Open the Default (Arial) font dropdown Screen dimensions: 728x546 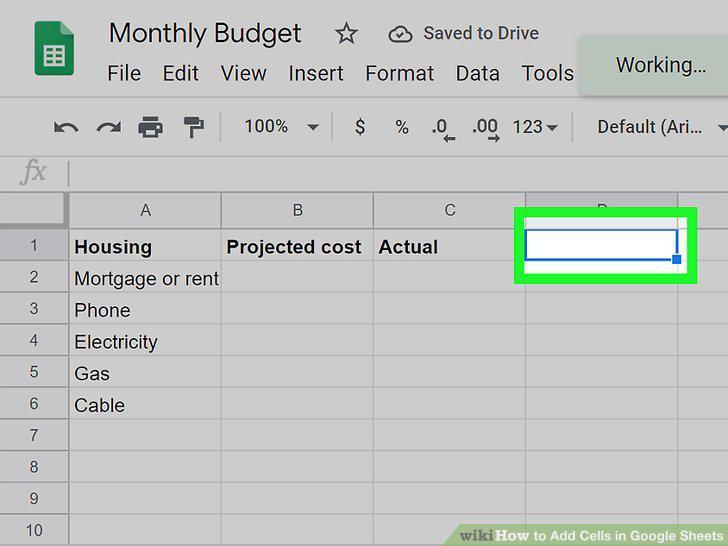pos(662,127)
